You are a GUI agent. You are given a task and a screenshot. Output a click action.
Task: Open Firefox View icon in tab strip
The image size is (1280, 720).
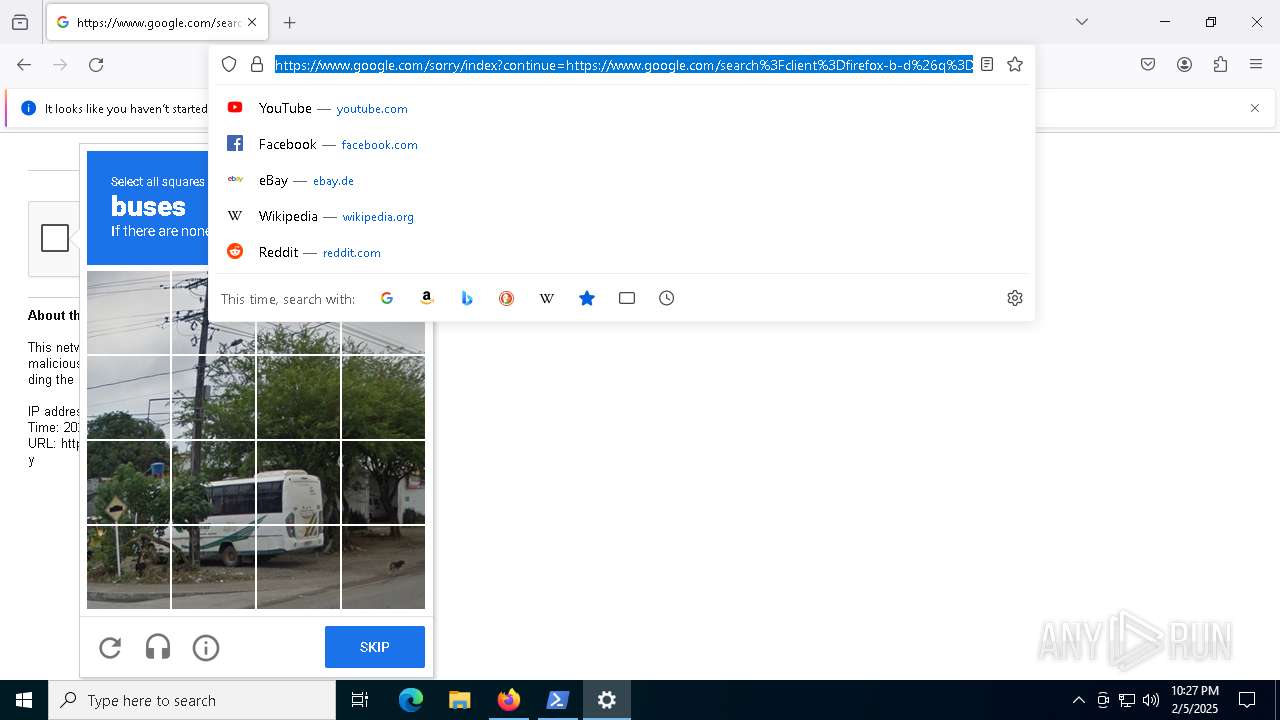coord(20,22)
